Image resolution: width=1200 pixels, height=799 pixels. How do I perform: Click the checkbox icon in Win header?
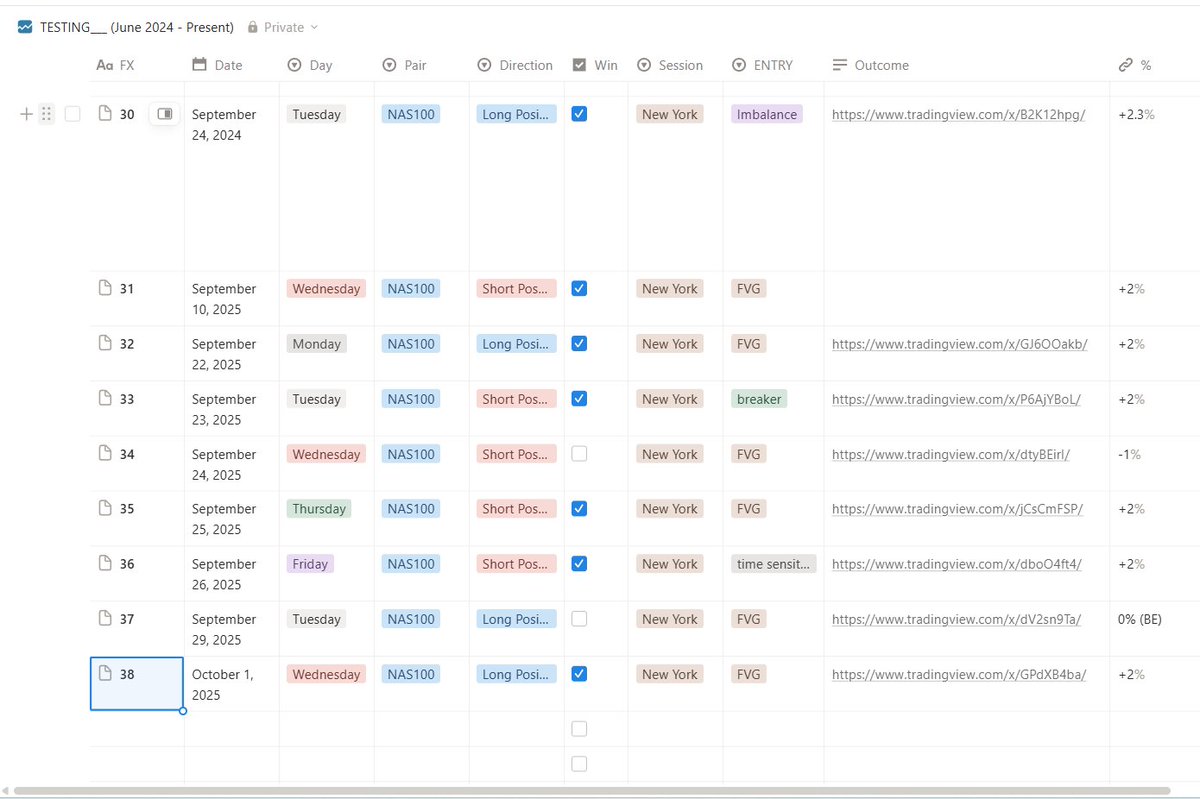point(579,65)
